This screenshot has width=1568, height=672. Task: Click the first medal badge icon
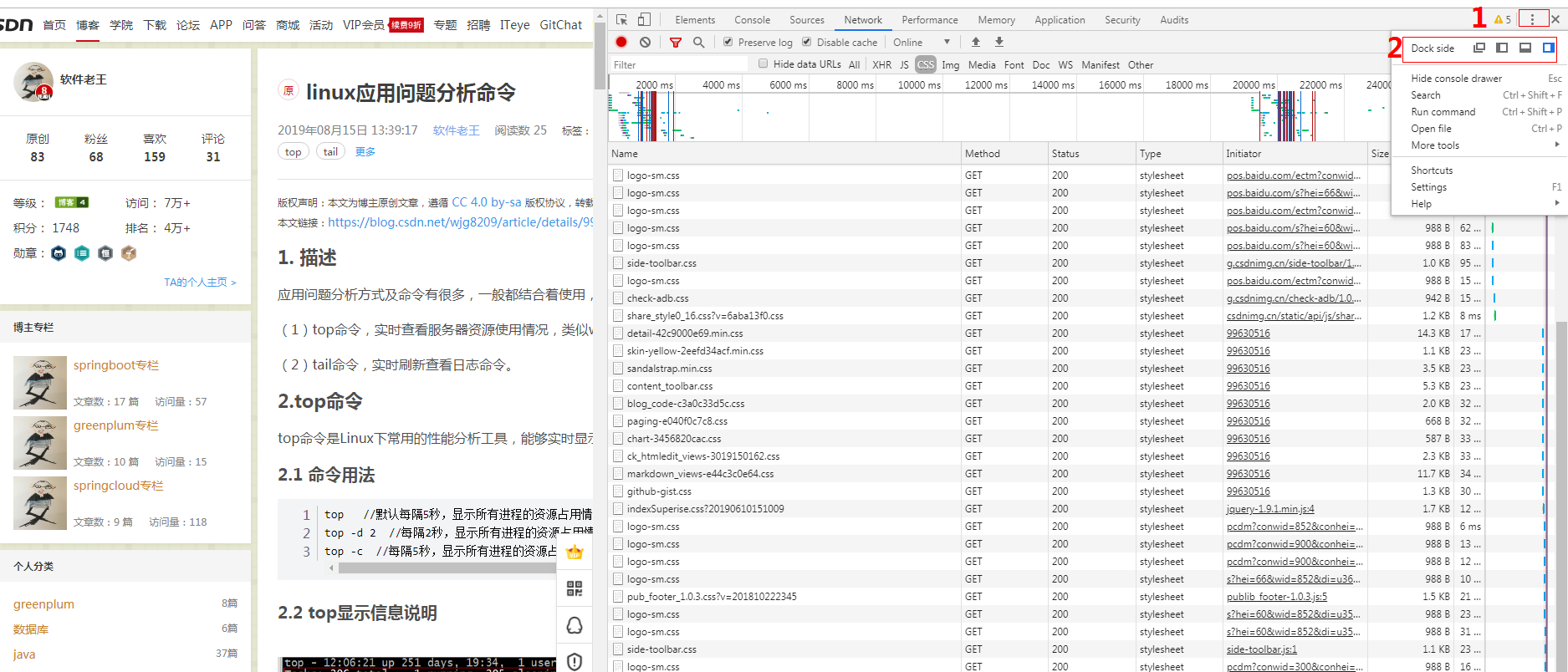(x=59, y=253)
